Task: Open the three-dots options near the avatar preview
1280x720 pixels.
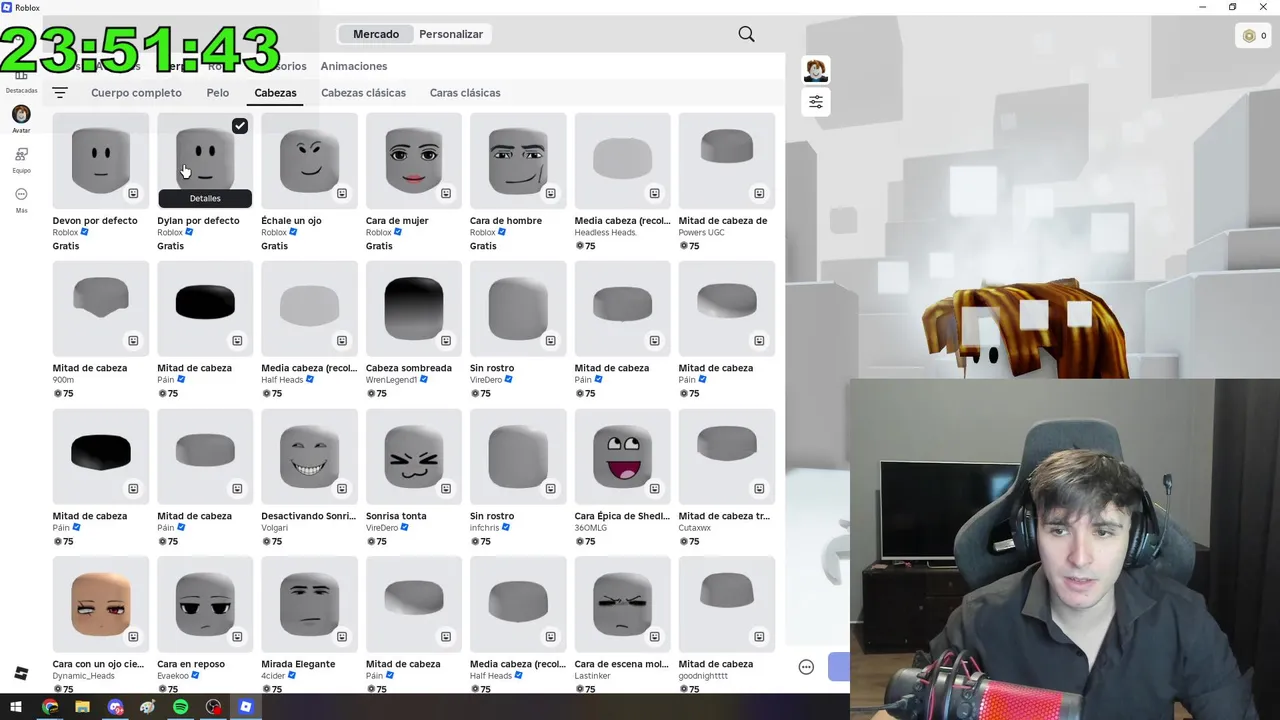Action: point(806,667)
